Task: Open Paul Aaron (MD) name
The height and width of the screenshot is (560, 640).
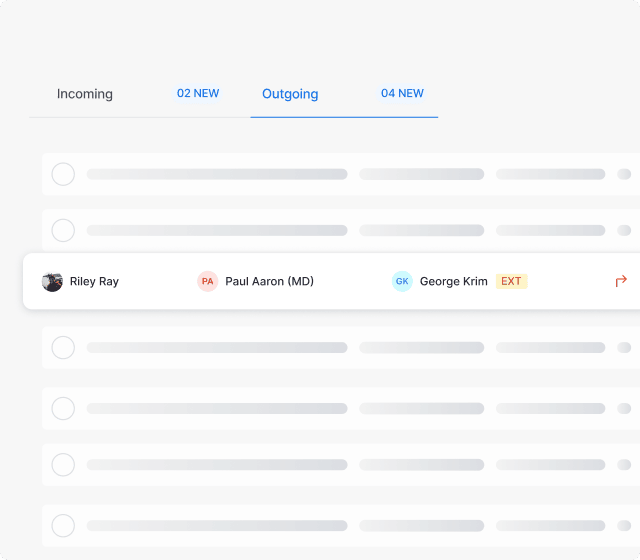Action: pyautogui.click(x=269, y=282)
